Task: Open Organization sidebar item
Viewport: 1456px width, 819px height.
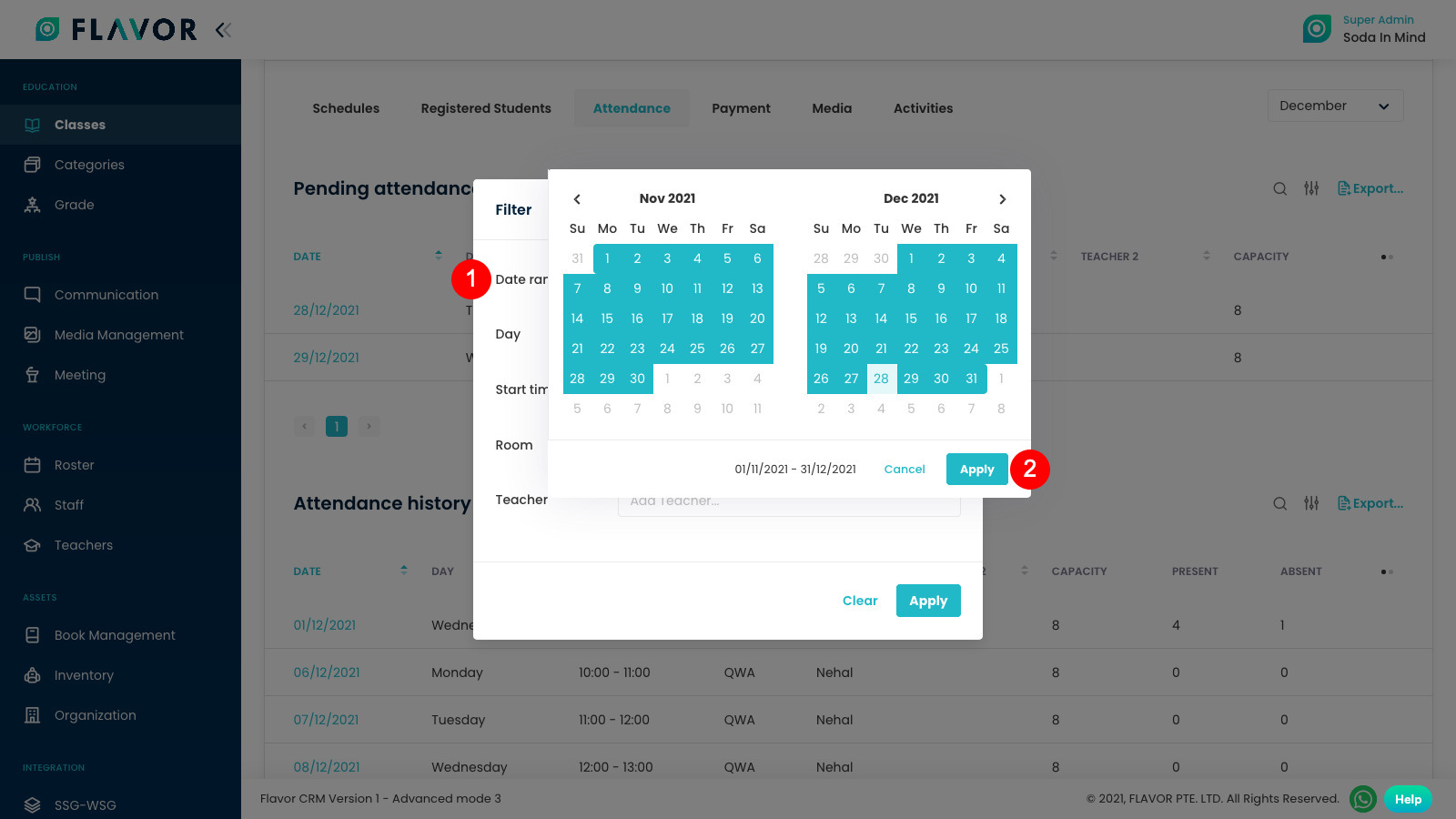Action: click(x=120, y=715)
